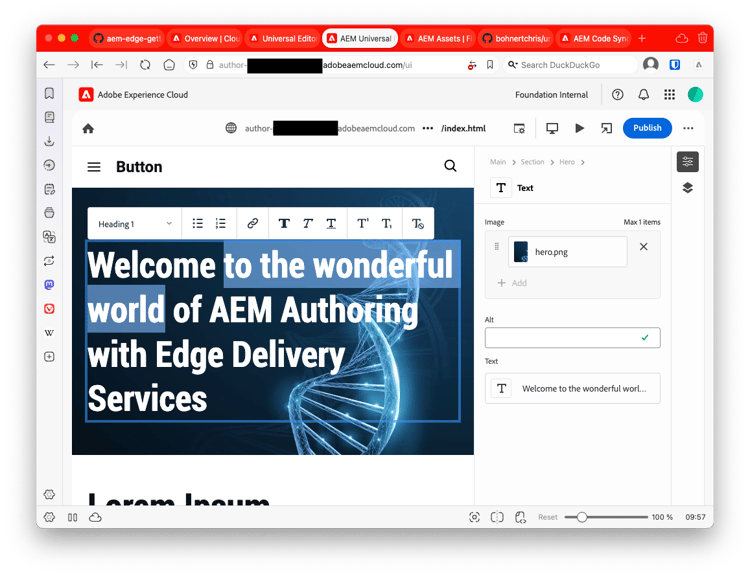750x576 pixels.
Task: Capture page with status bar camera icon
Action: [474, 517]
